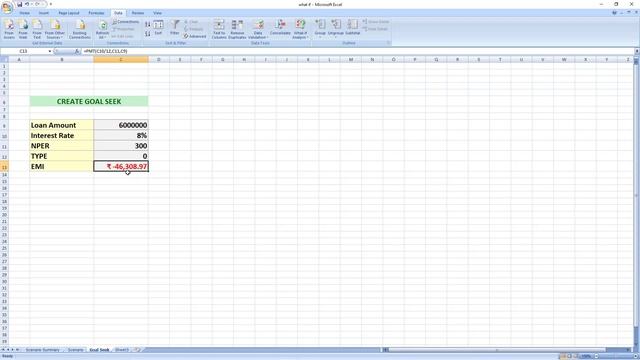Click the Name Box field
The image size is (640, 360).
24,51
